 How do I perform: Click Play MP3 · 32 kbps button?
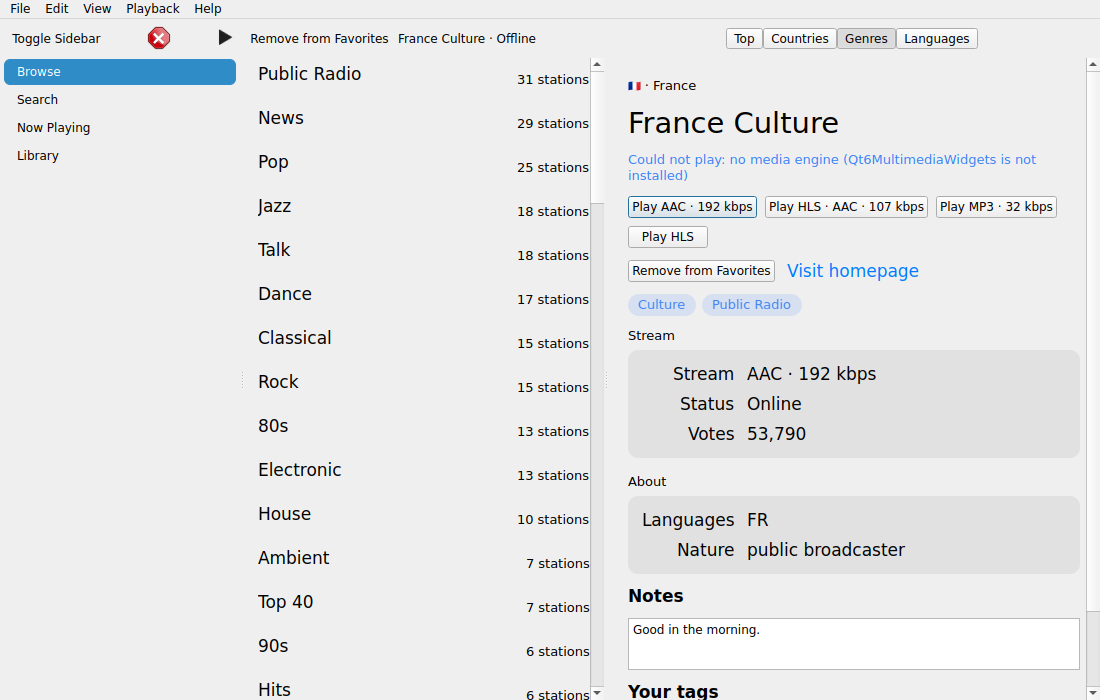996,207
